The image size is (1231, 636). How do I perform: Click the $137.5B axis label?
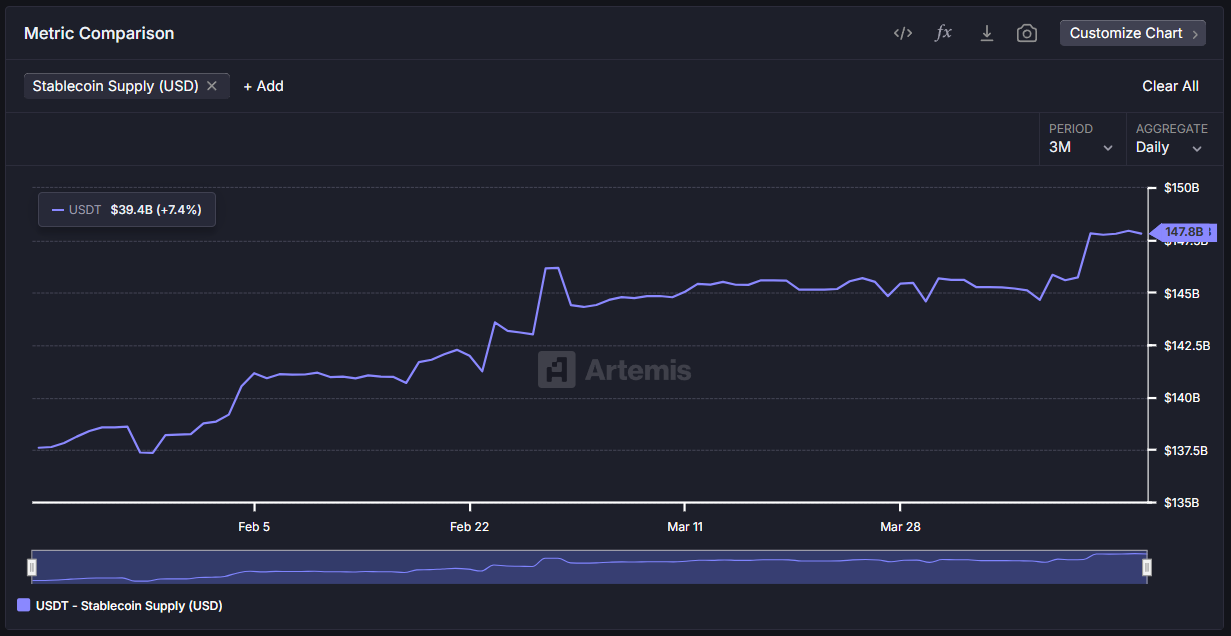tap(1187, 450)
